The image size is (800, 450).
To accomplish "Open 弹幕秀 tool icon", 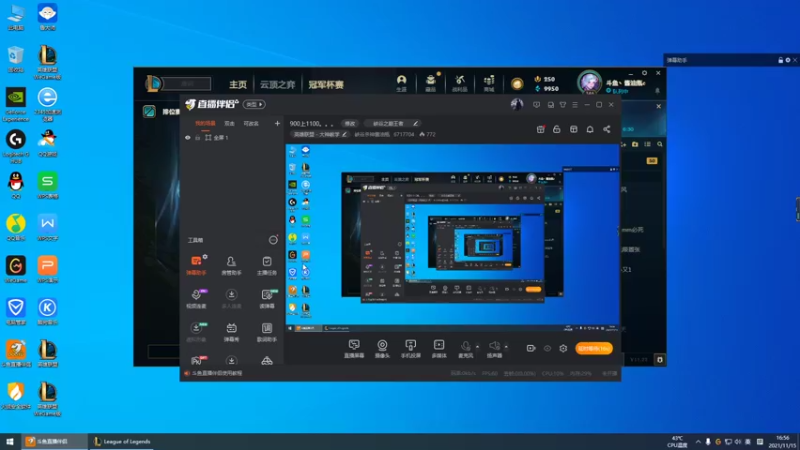I will [x=231, y=332].
